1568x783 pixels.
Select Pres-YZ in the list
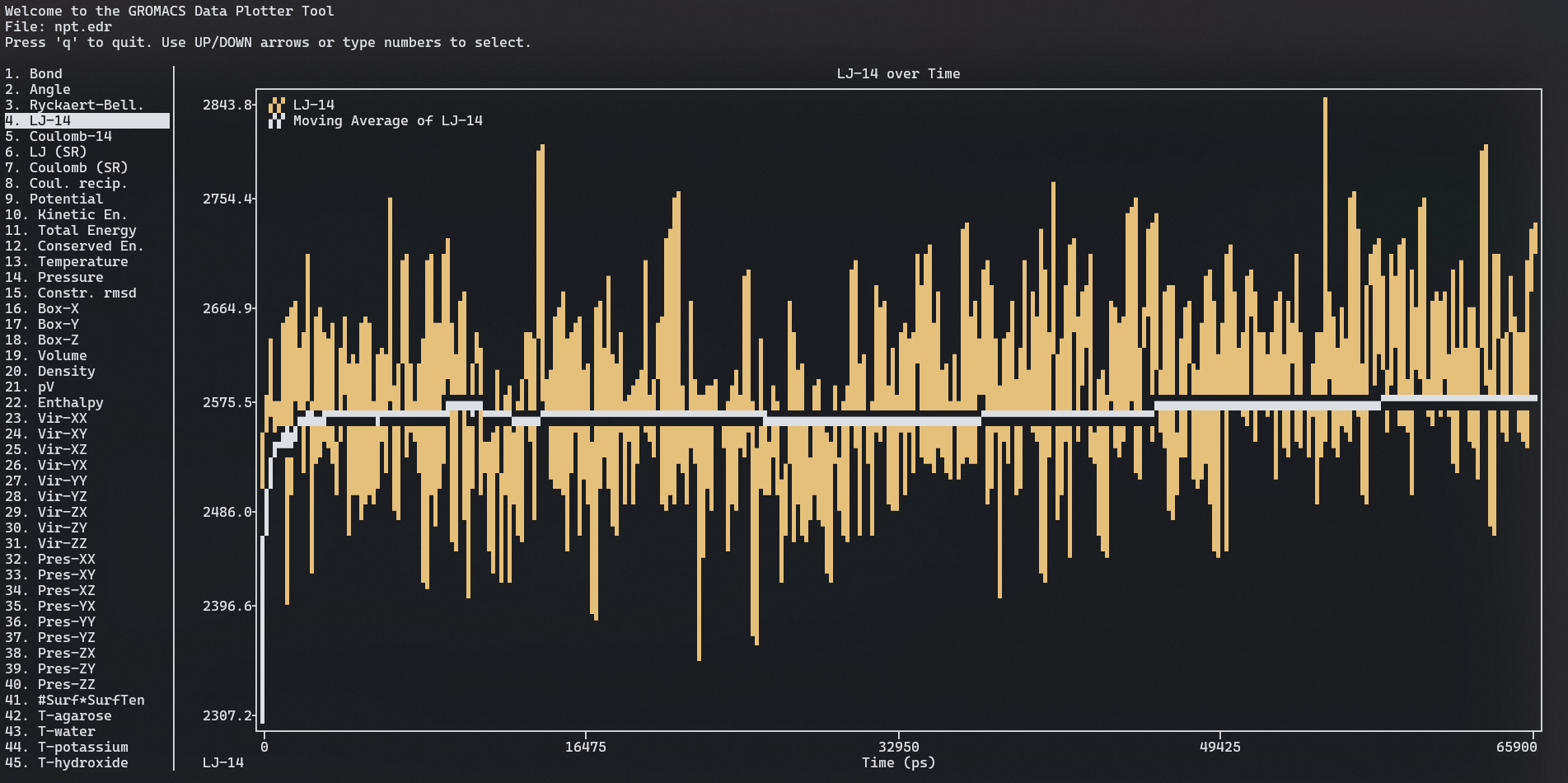coord(50,637)
